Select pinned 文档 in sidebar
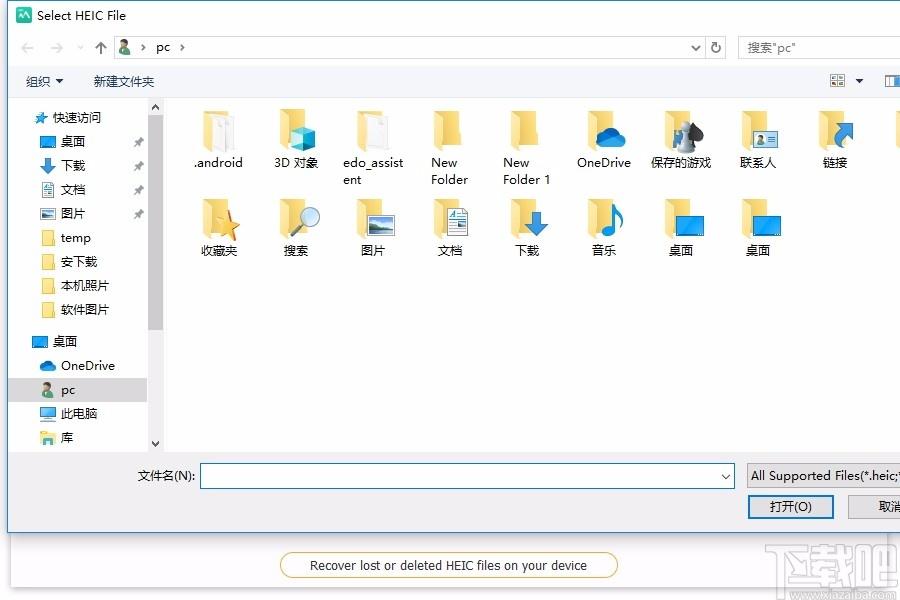This screenshot has height=600, width=900. point(73,190)
